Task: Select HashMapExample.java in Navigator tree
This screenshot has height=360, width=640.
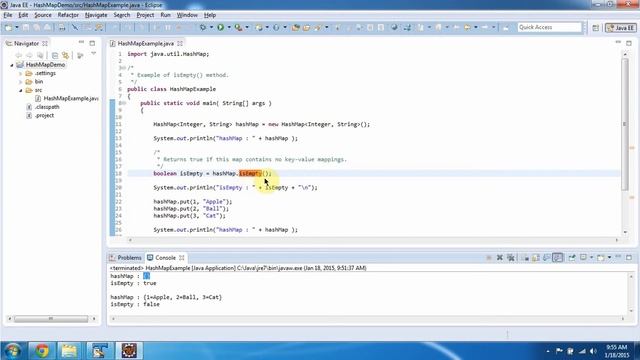Action: pyautogui.click(x=71, y=98)
